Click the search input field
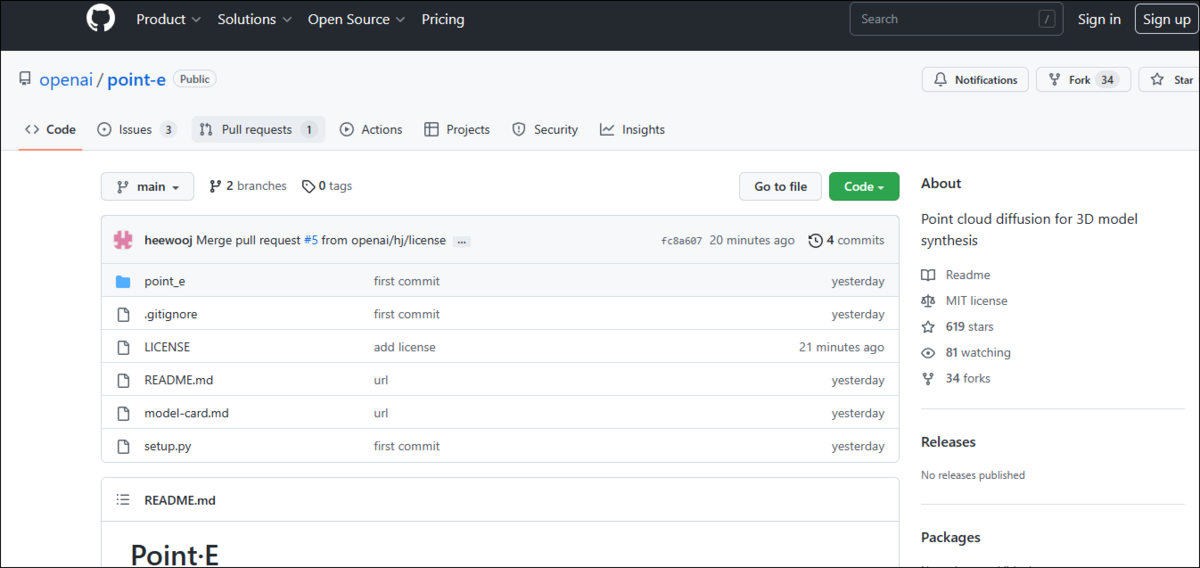Image resolution: width=1200 pixels, height=568 pixels. coord(945,19)
